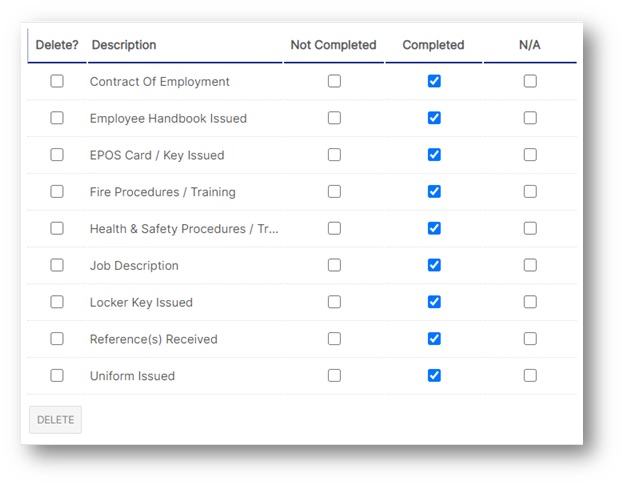Uncheck Completed for Reference(s) Received

tap(434, 339)
